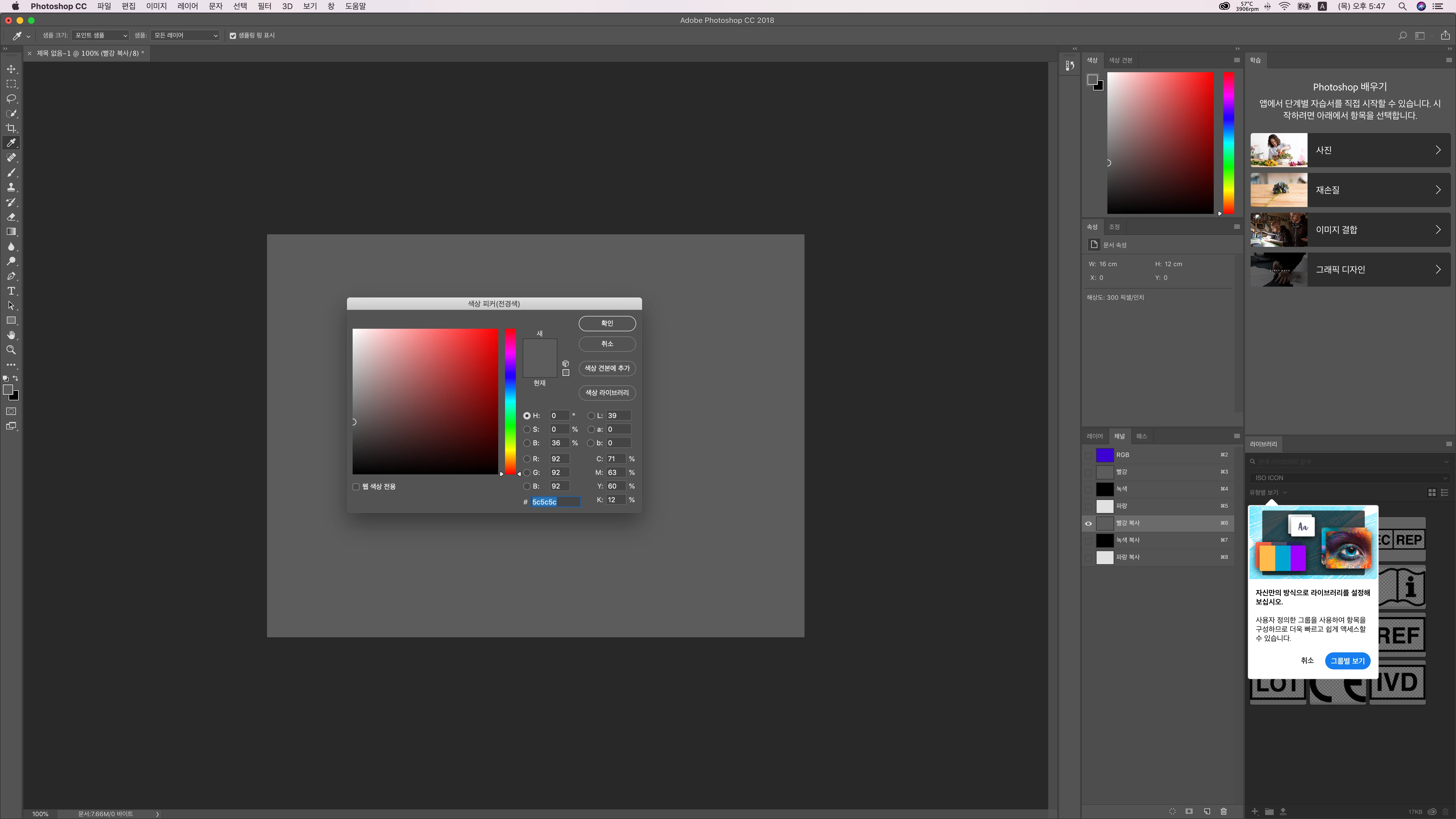The height and width of the screenshot is (819, 1456).
Task: Select the Eraser tool
Action: point(11,217)
